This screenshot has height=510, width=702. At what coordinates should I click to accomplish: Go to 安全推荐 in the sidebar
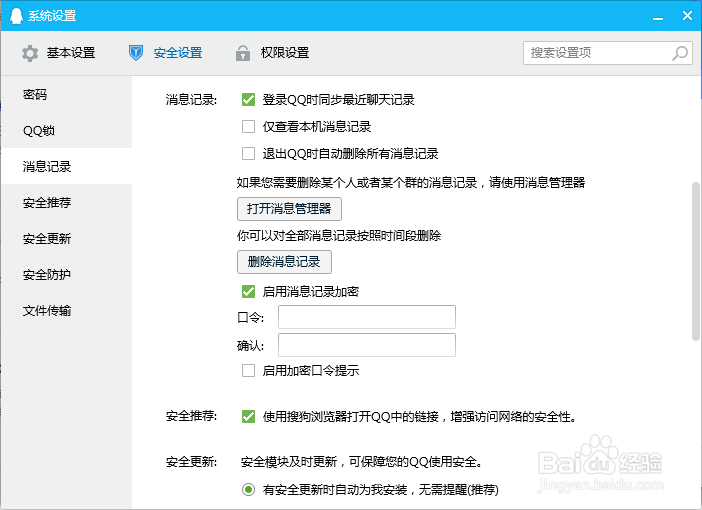point(67,202)
